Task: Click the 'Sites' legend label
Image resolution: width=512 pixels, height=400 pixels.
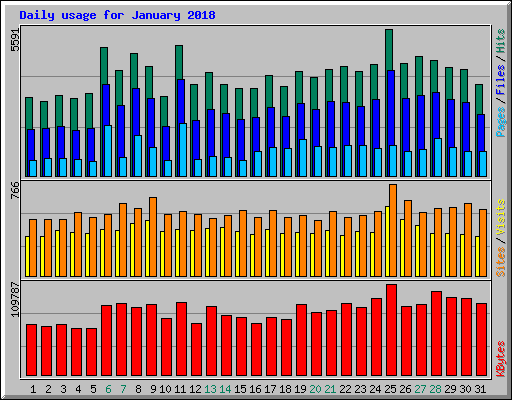Action: pyautogui.click(x=501, y=262)
